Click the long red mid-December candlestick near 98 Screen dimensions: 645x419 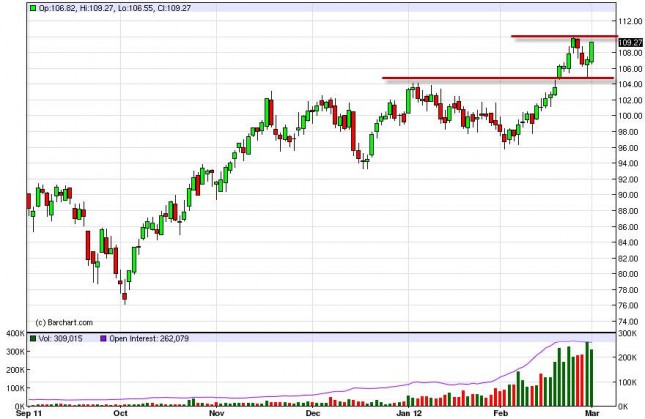tap(353, 131)
